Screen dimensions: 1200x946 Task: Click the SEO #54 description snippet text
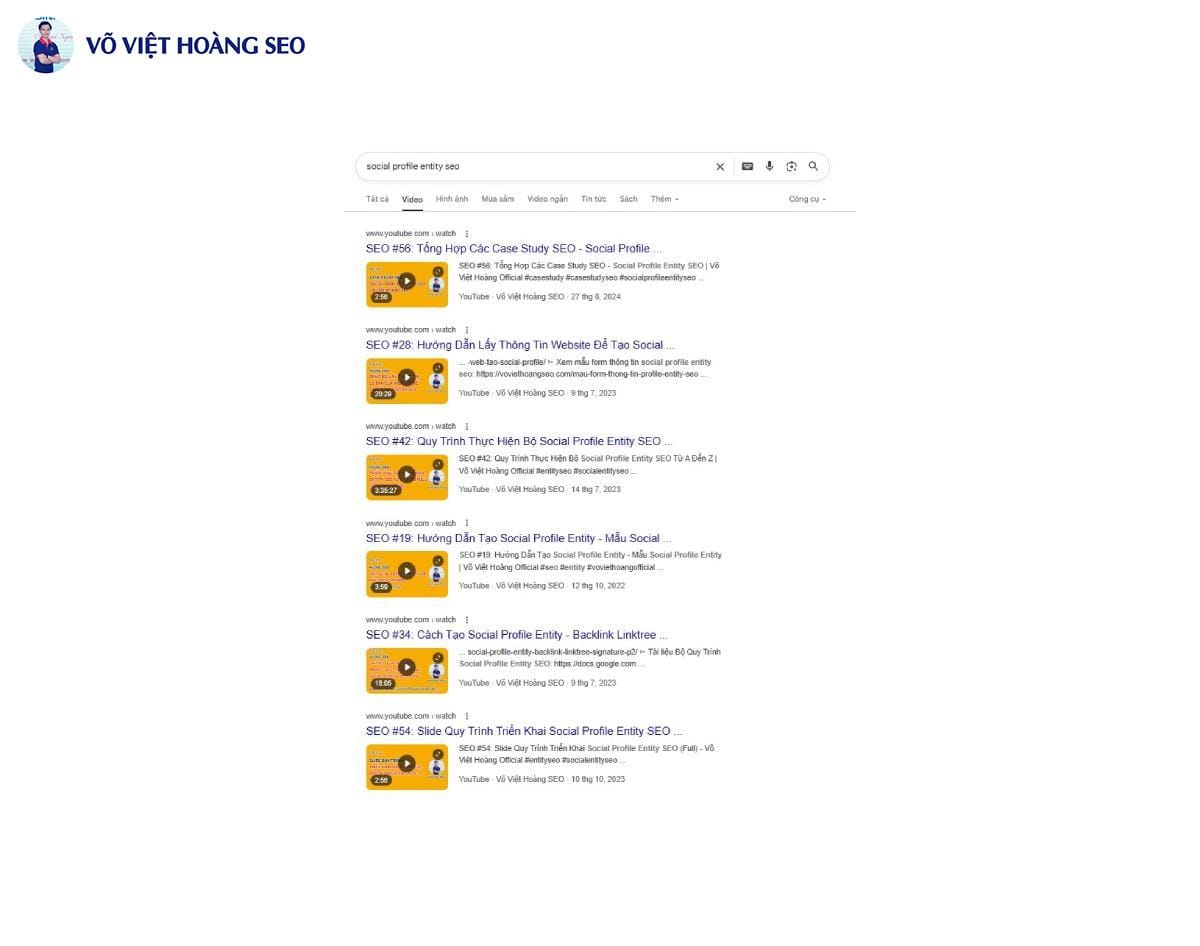pos(587,755)
